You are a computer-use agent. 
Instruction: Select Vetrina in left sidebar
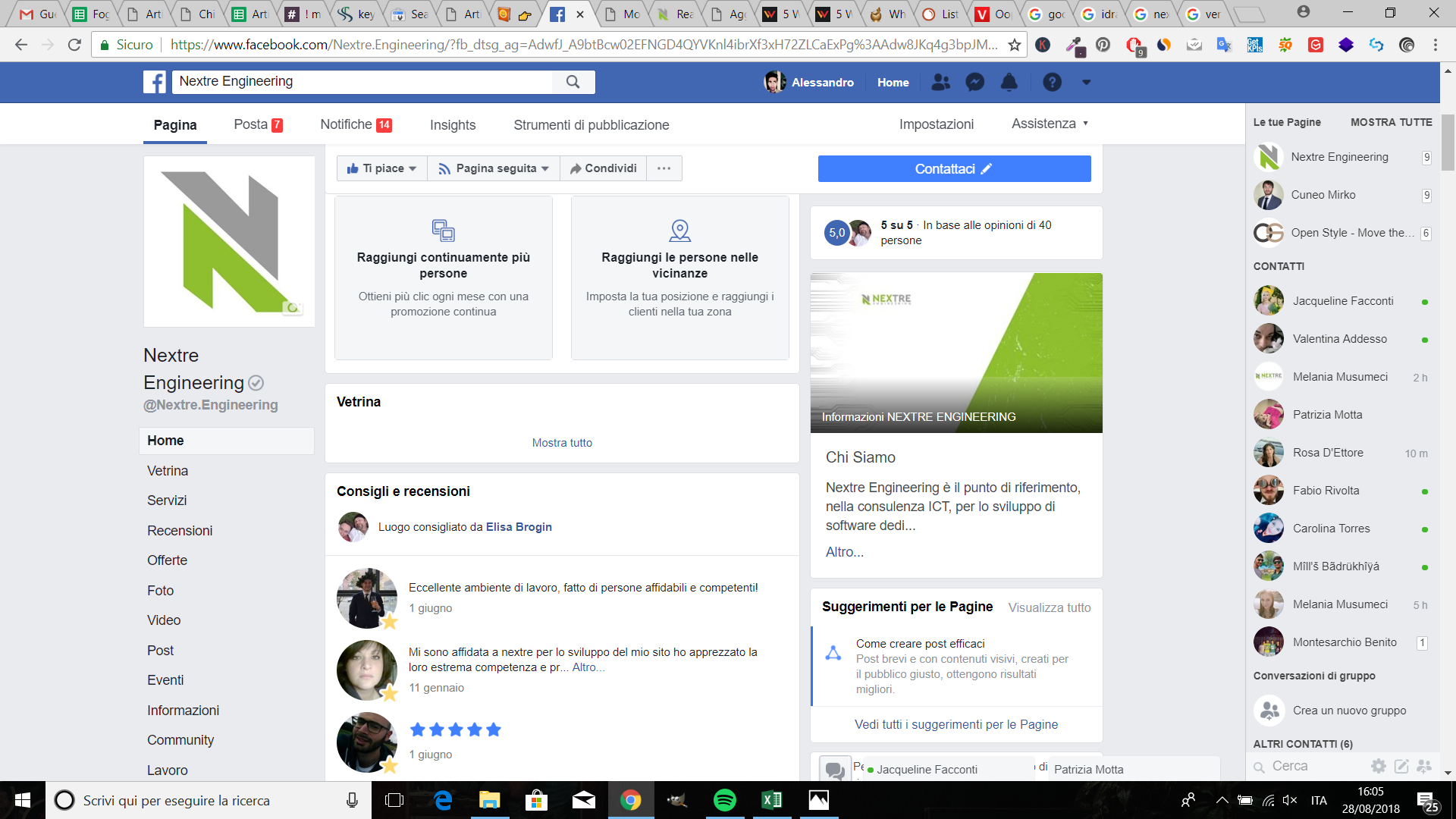pyautogui.click(x=168, y=471)
